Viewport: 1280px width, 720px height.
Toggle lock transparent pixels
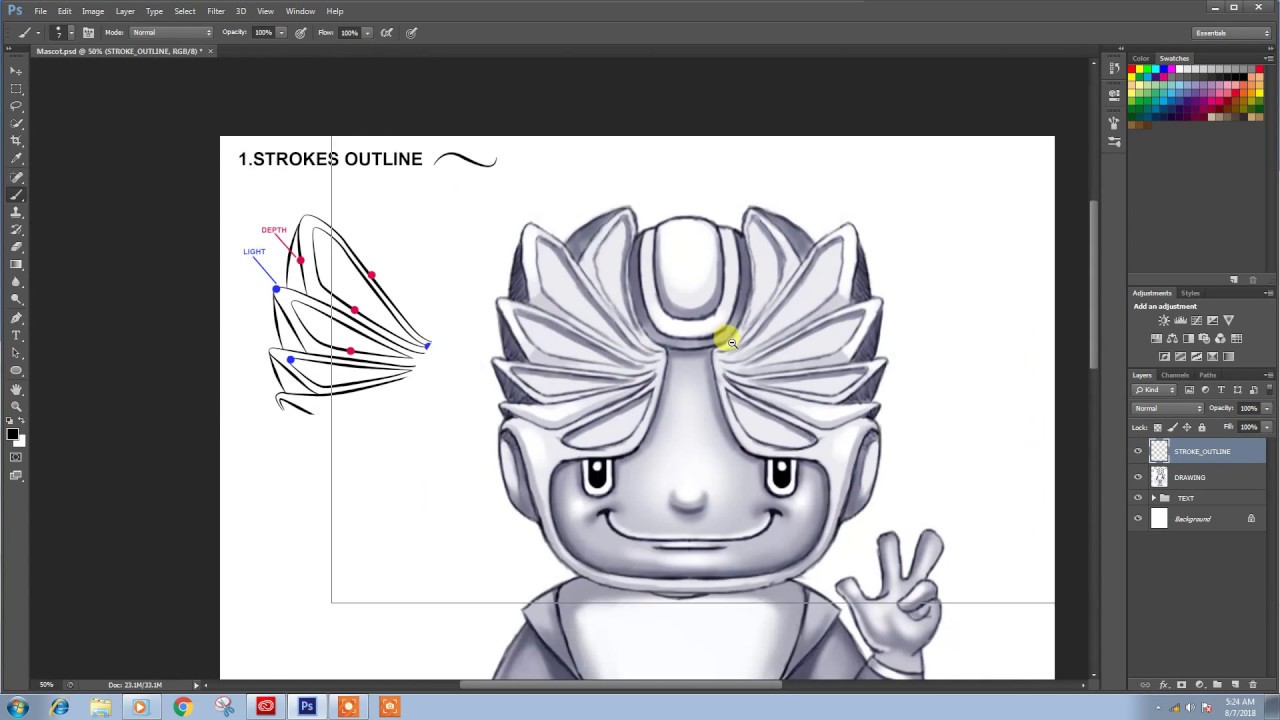[x=1157, y=427]
